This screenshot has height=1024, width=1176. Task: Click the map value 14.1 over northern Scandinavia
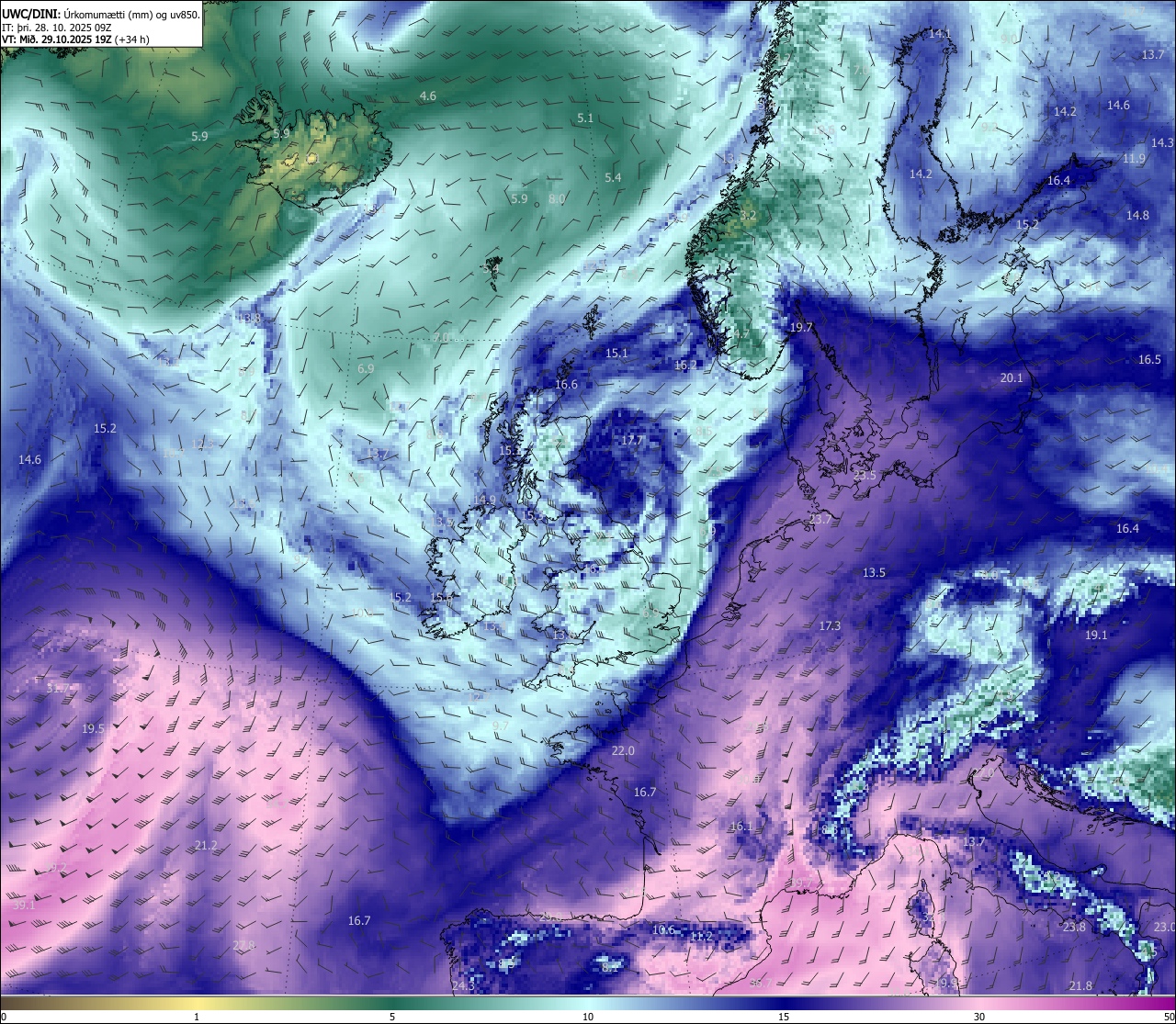[x=940, y=33]
